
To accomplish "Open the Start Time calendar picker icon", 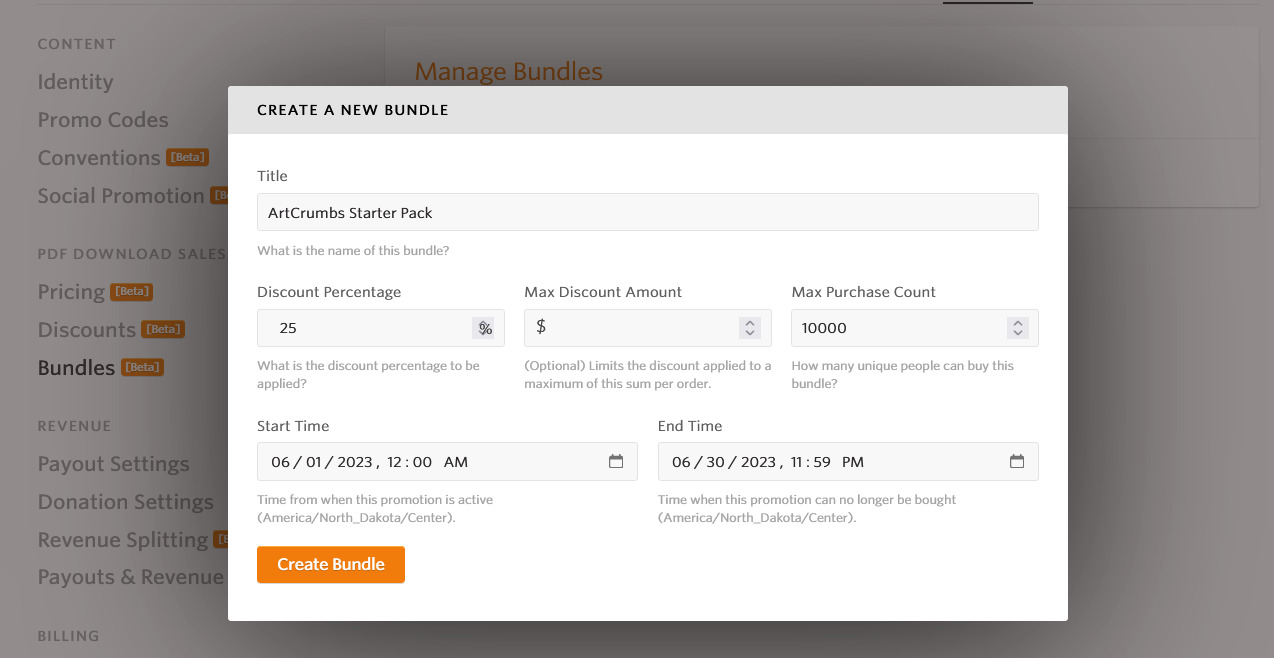I will (x=616, y=461).
